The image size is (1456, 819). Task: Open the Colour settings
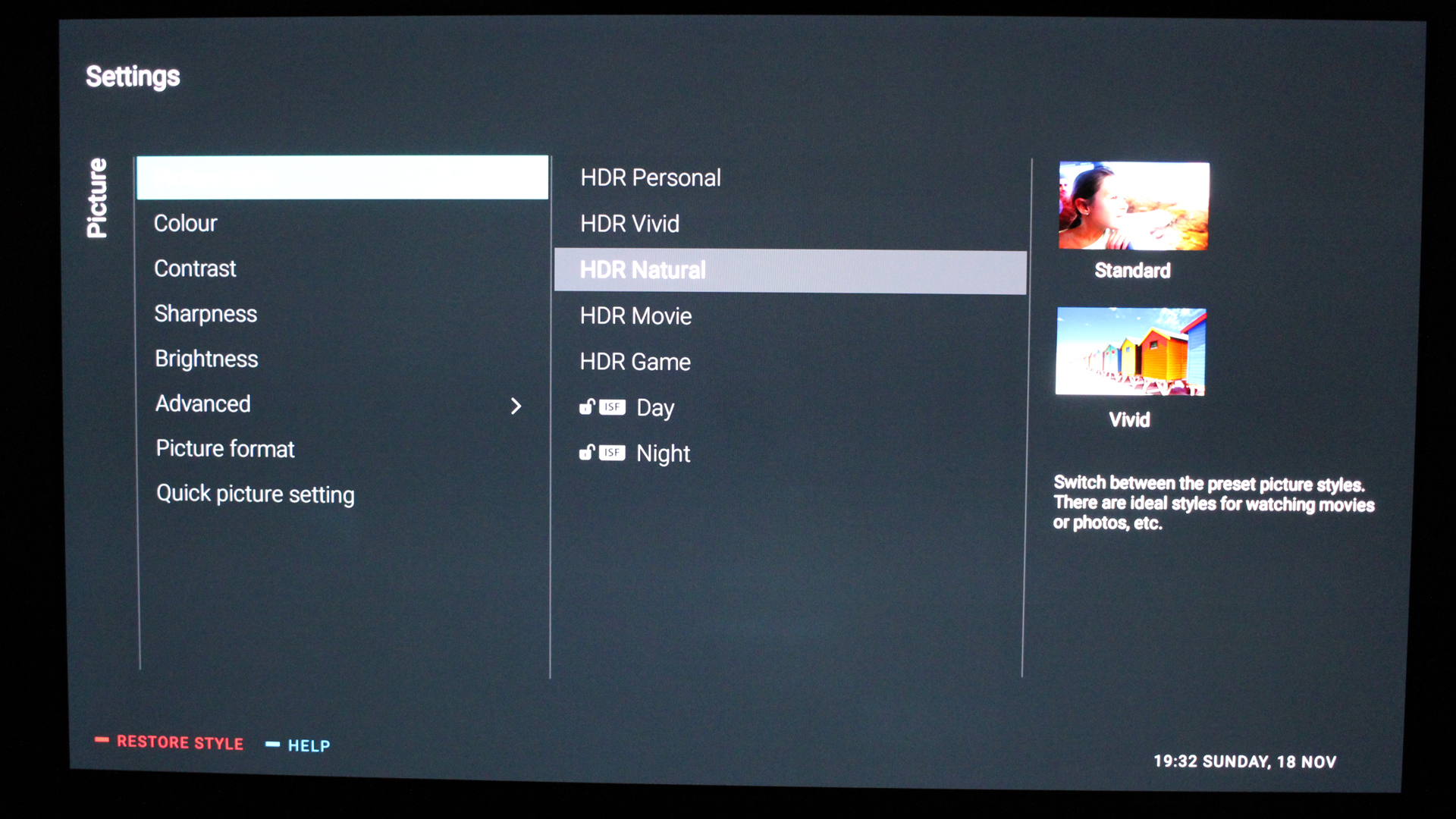[x=183, y=223]
